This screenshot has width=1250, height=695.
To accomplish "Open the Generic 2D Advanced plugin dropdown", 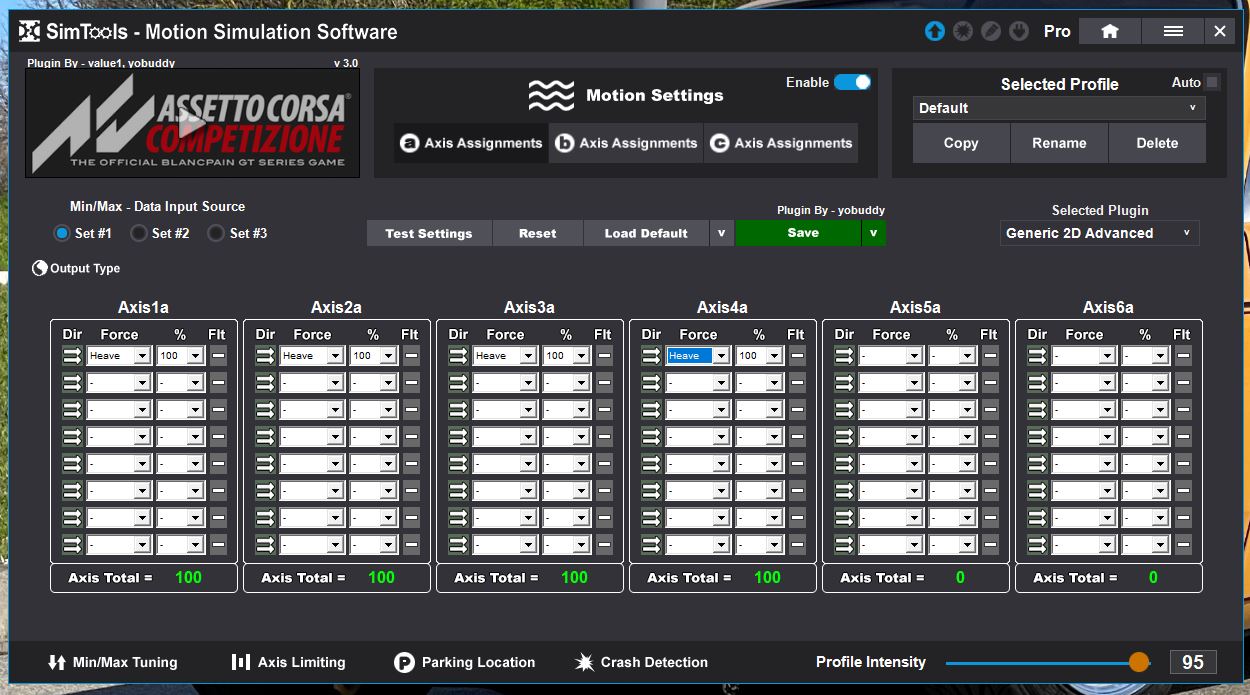I will pyautogui.click(x=1100, y=233).
